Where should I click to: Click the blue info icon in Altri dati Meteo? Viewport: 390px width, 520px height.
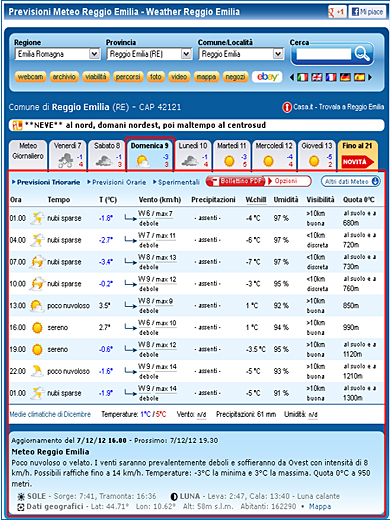click(375, 181)
